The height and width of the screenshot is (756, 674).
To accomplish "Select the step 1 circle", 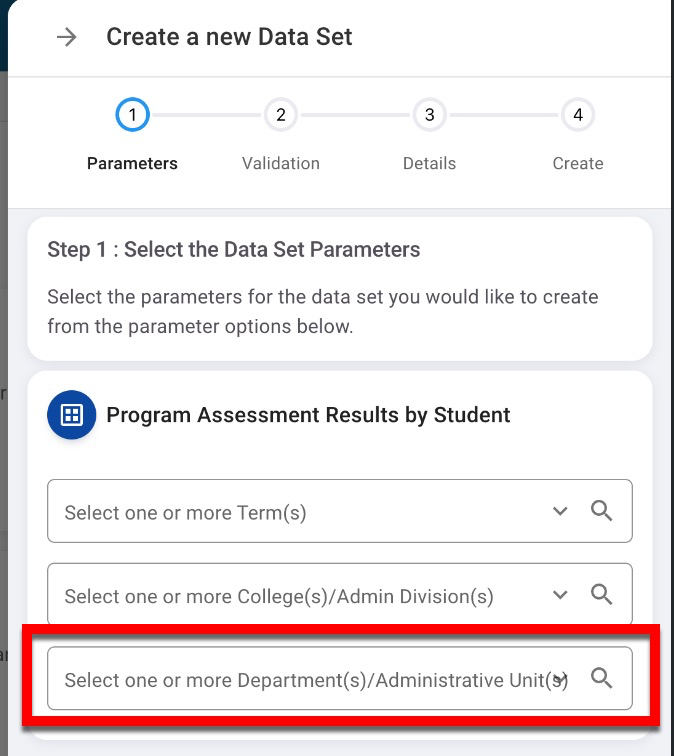I will coord(132,116).
